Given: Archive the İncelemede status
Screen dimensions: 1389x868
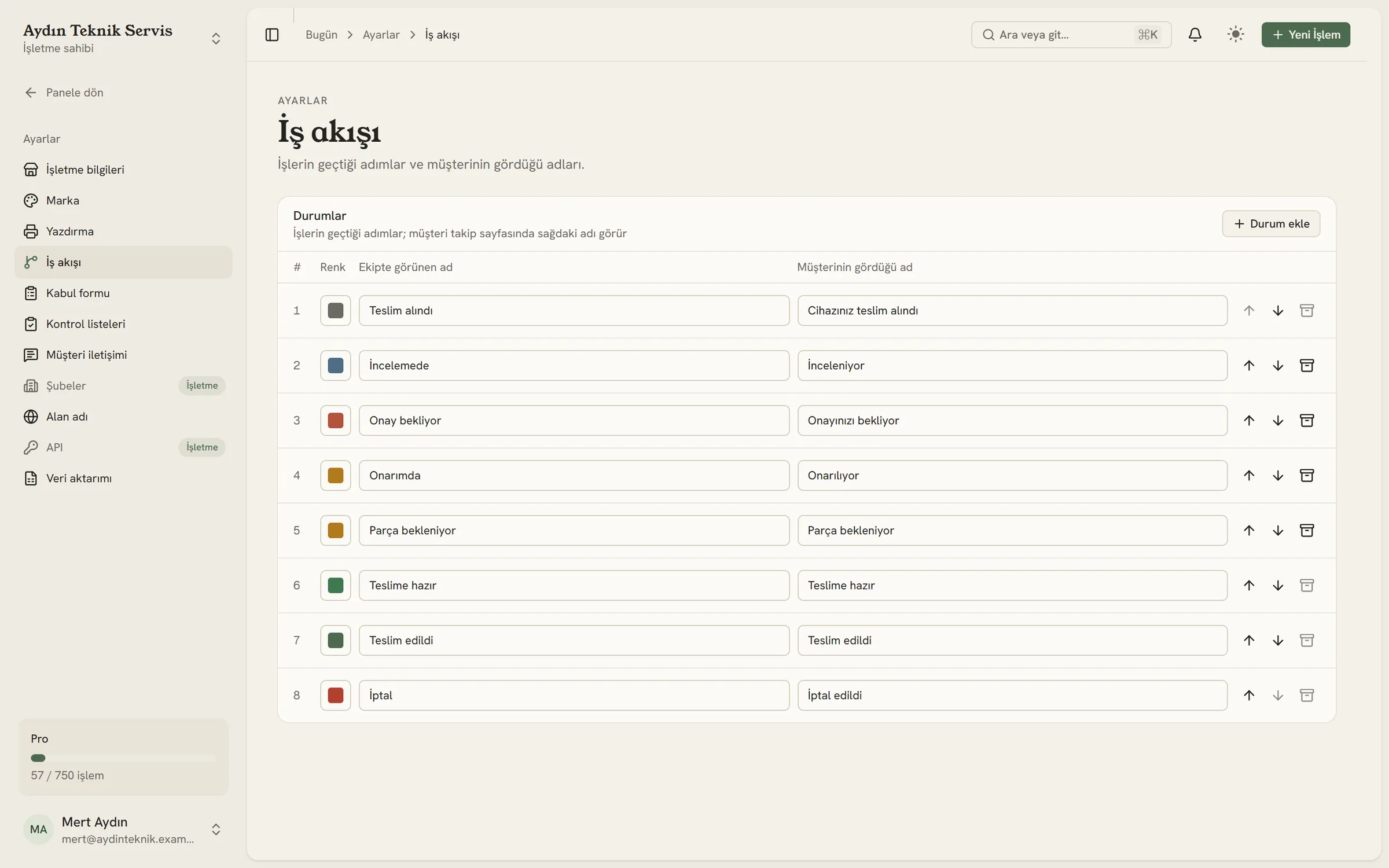Looking at the screenshot, I should pos(1306,366).
